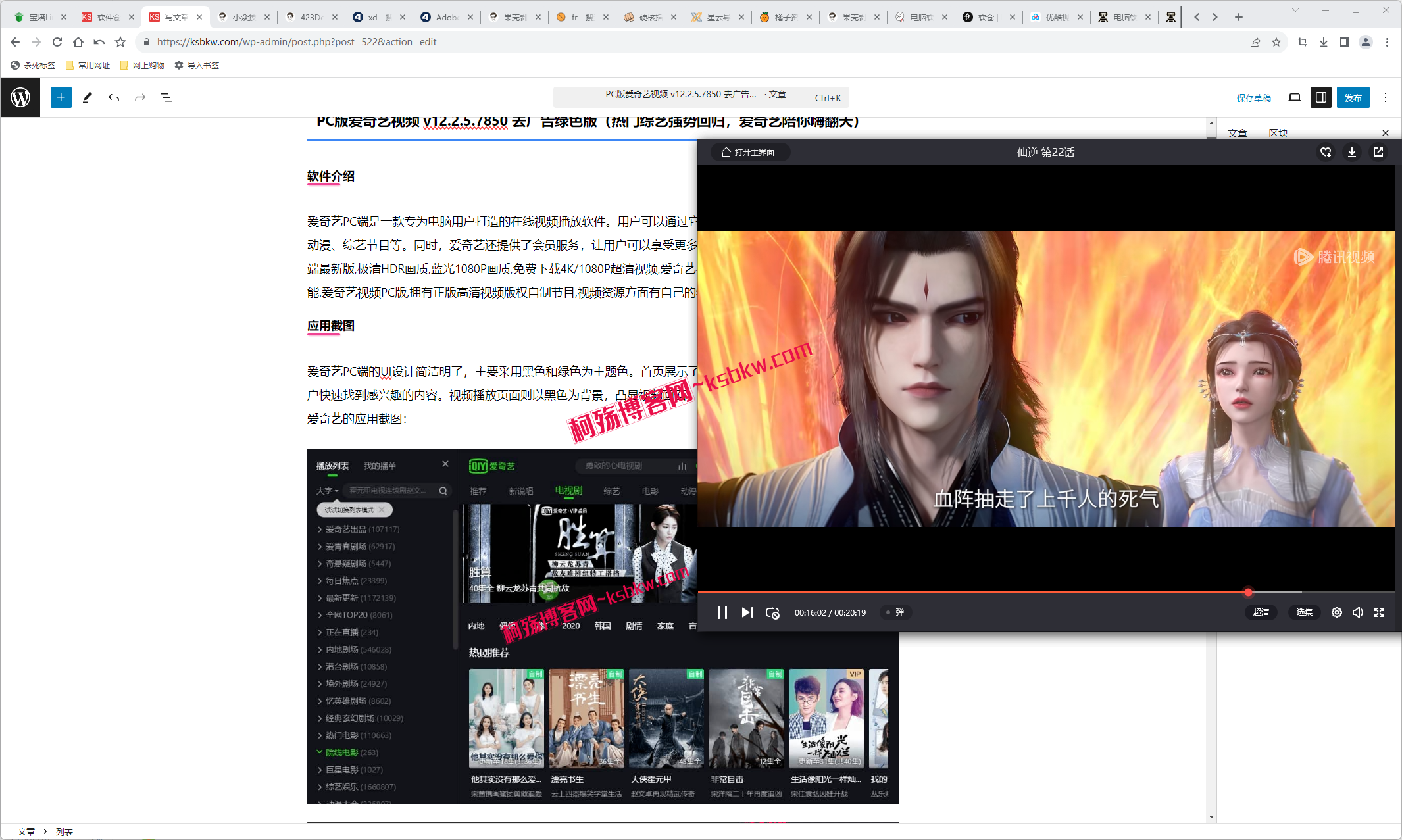The height and width of the screenshot is (840, 1402).
Task: Click the unplayed part of progress bar
Action: pos(1322,592)
